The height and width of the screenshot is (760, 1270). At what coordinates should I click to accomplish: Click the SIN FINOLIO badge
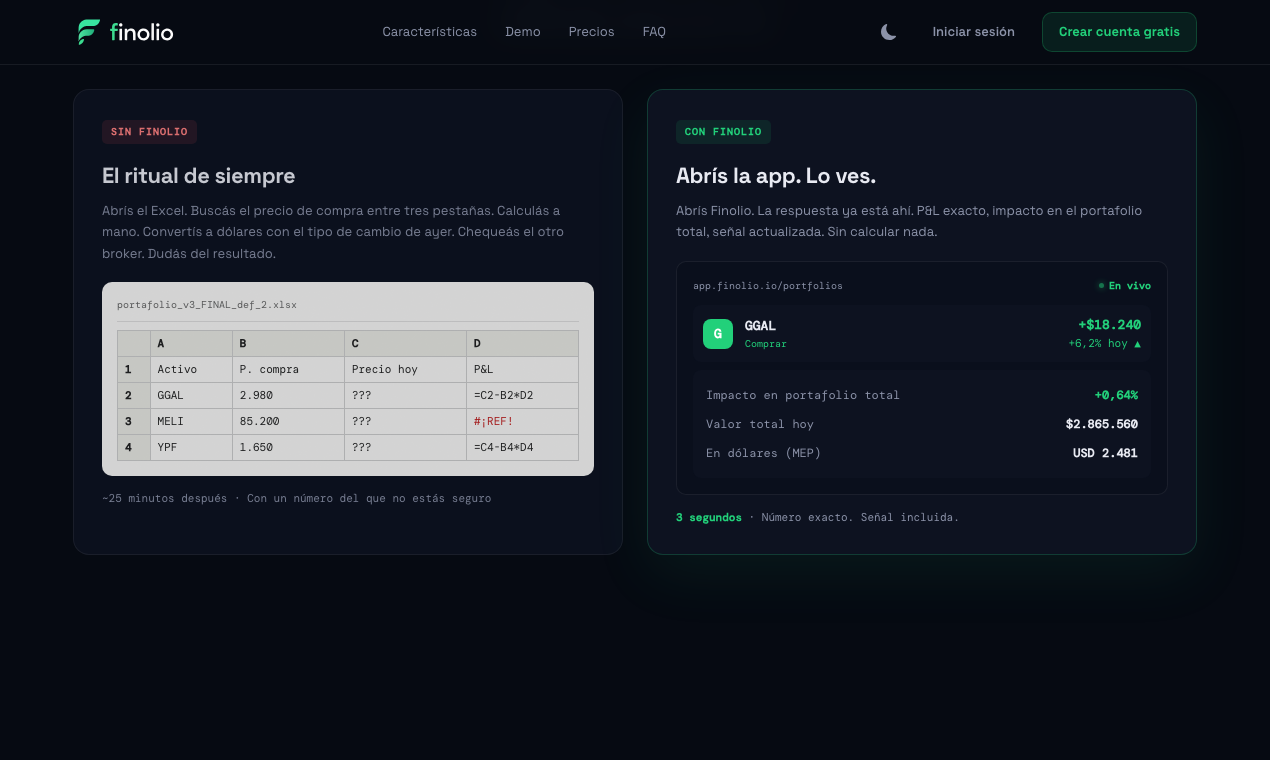click(149, 132)
